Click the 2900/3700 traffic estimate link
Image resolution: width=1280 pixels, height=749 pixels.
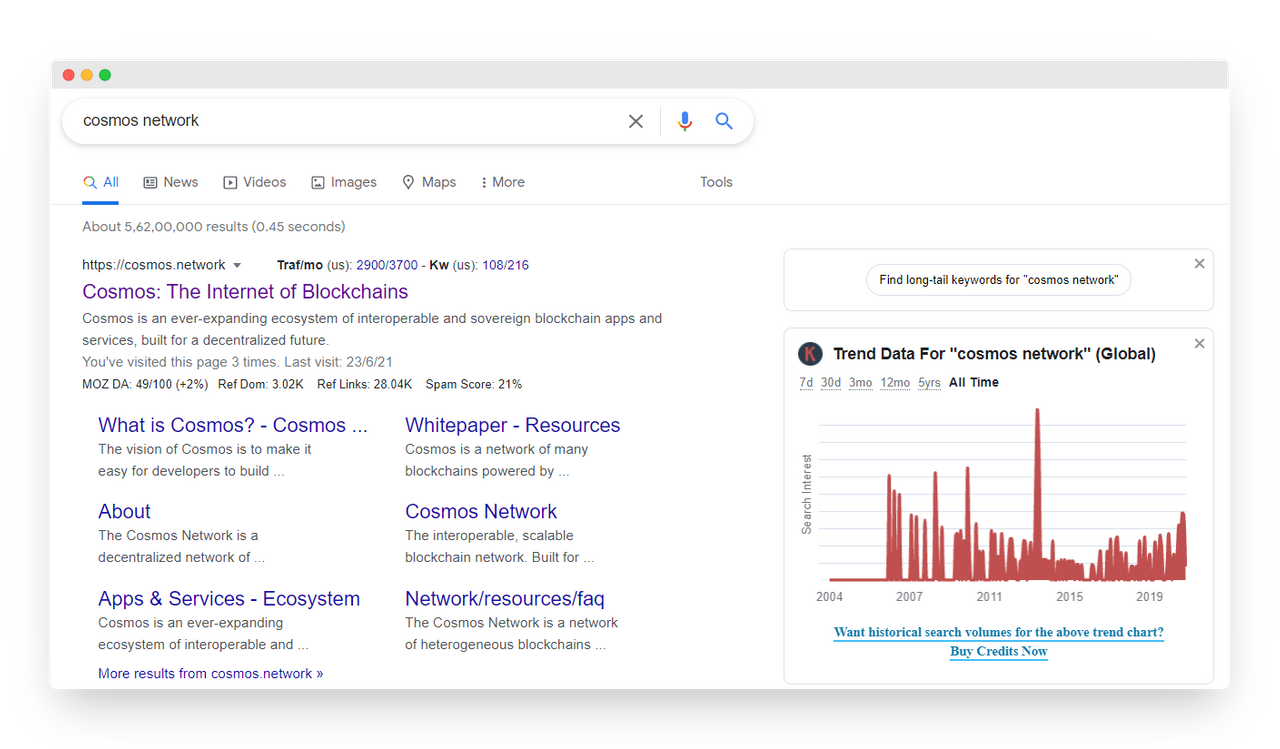(387, 266)
